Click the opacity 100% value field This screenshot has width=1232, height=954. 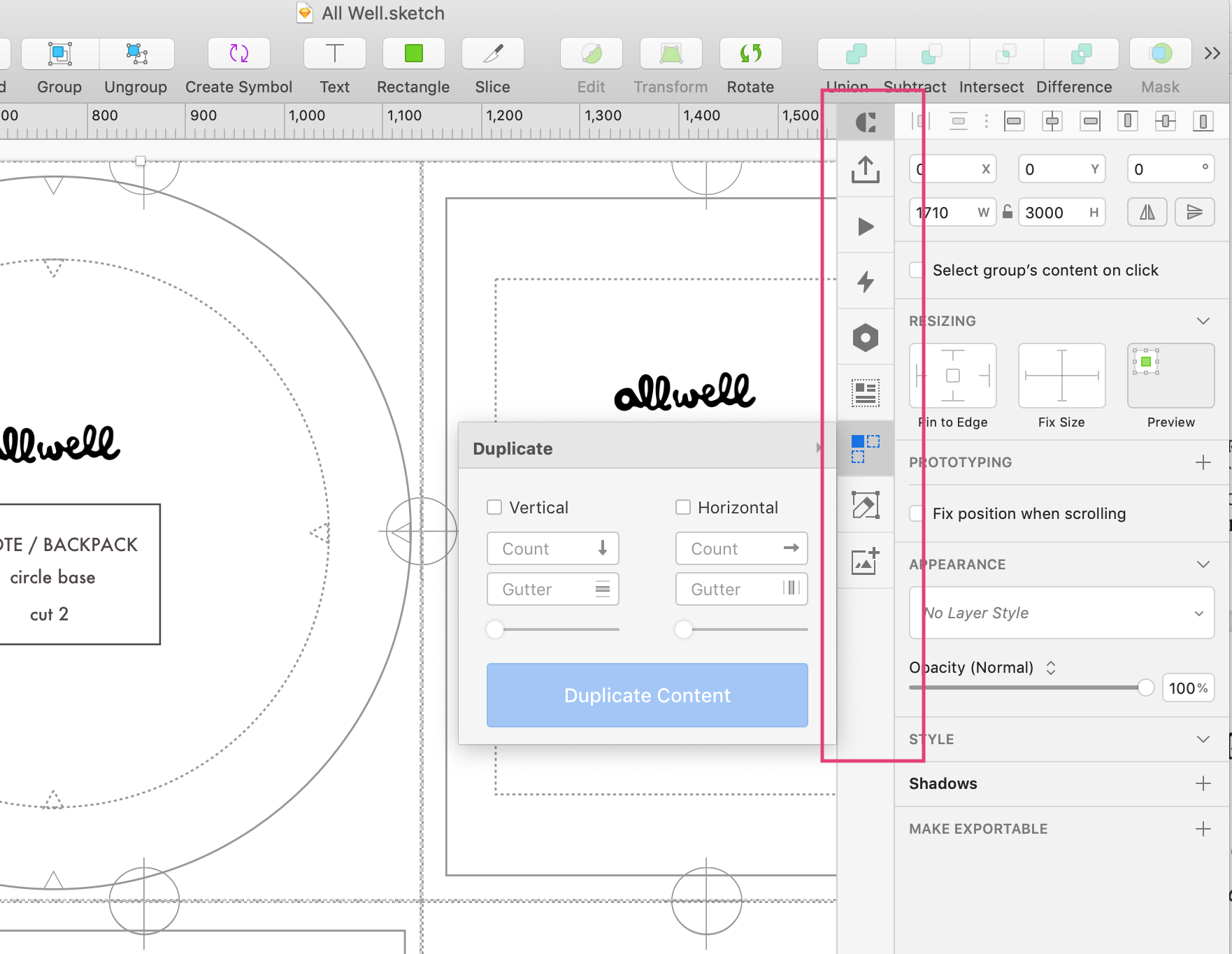(1188, 688)
